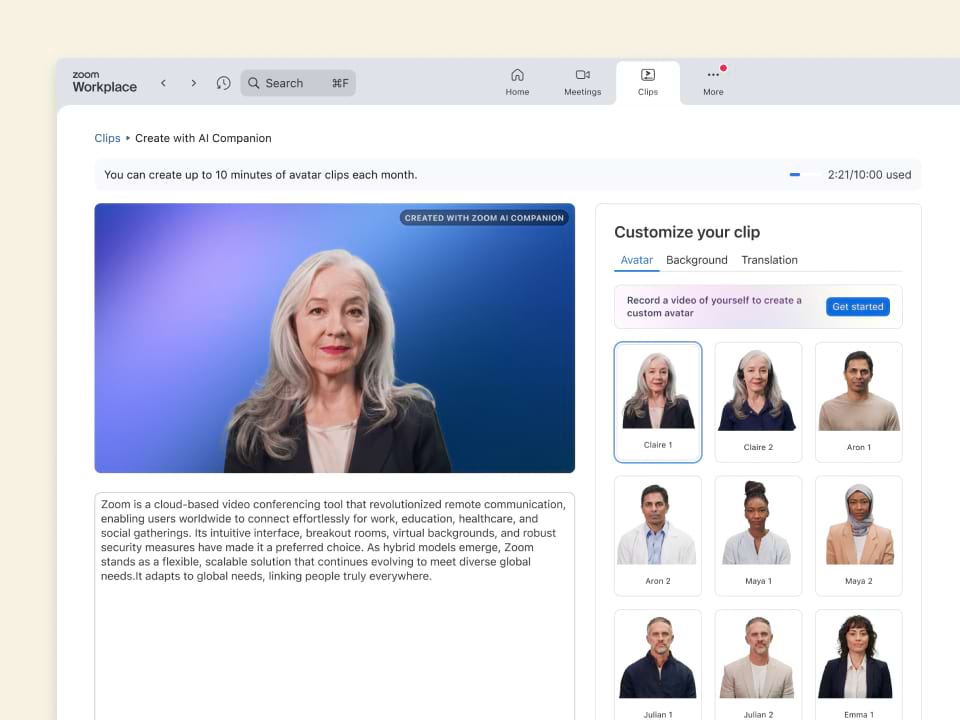The width and height of the screenshot is (960, 720).
Task: Open the Meetings camera icon
Action: (x=582, y=75)
